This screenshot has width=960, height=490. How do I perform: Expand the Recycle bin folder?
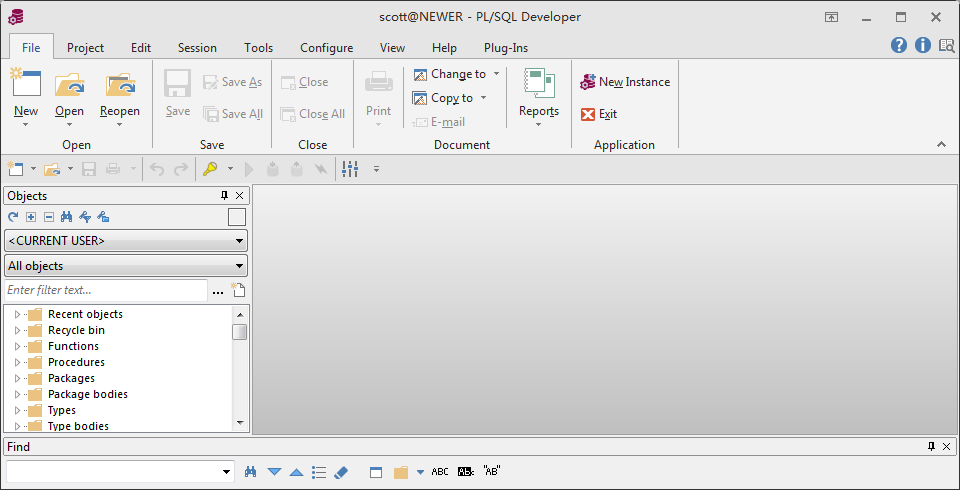pos(17,330)
